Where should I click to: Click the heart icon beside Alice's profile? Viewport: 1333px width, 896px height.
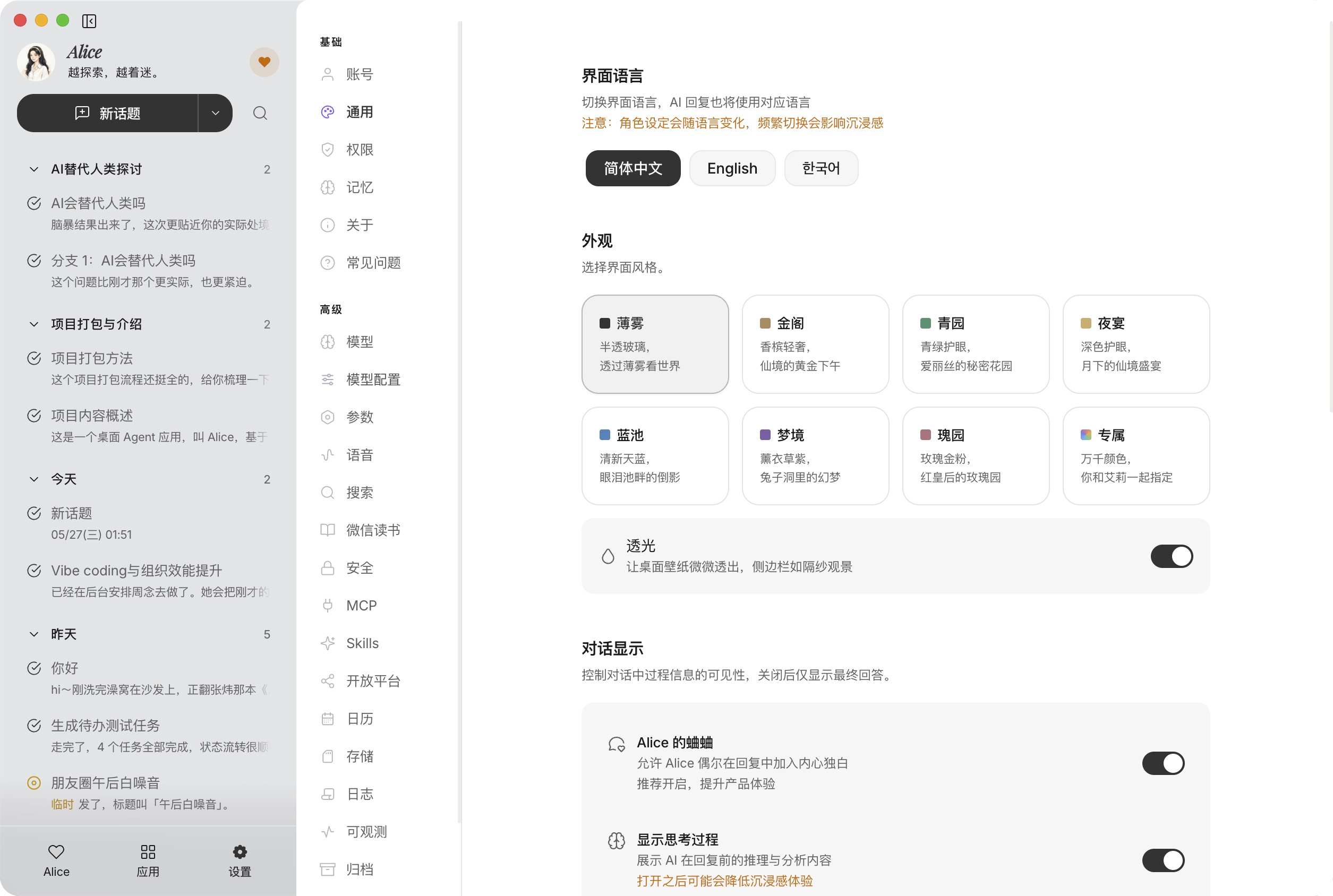(x=264, y=62)
